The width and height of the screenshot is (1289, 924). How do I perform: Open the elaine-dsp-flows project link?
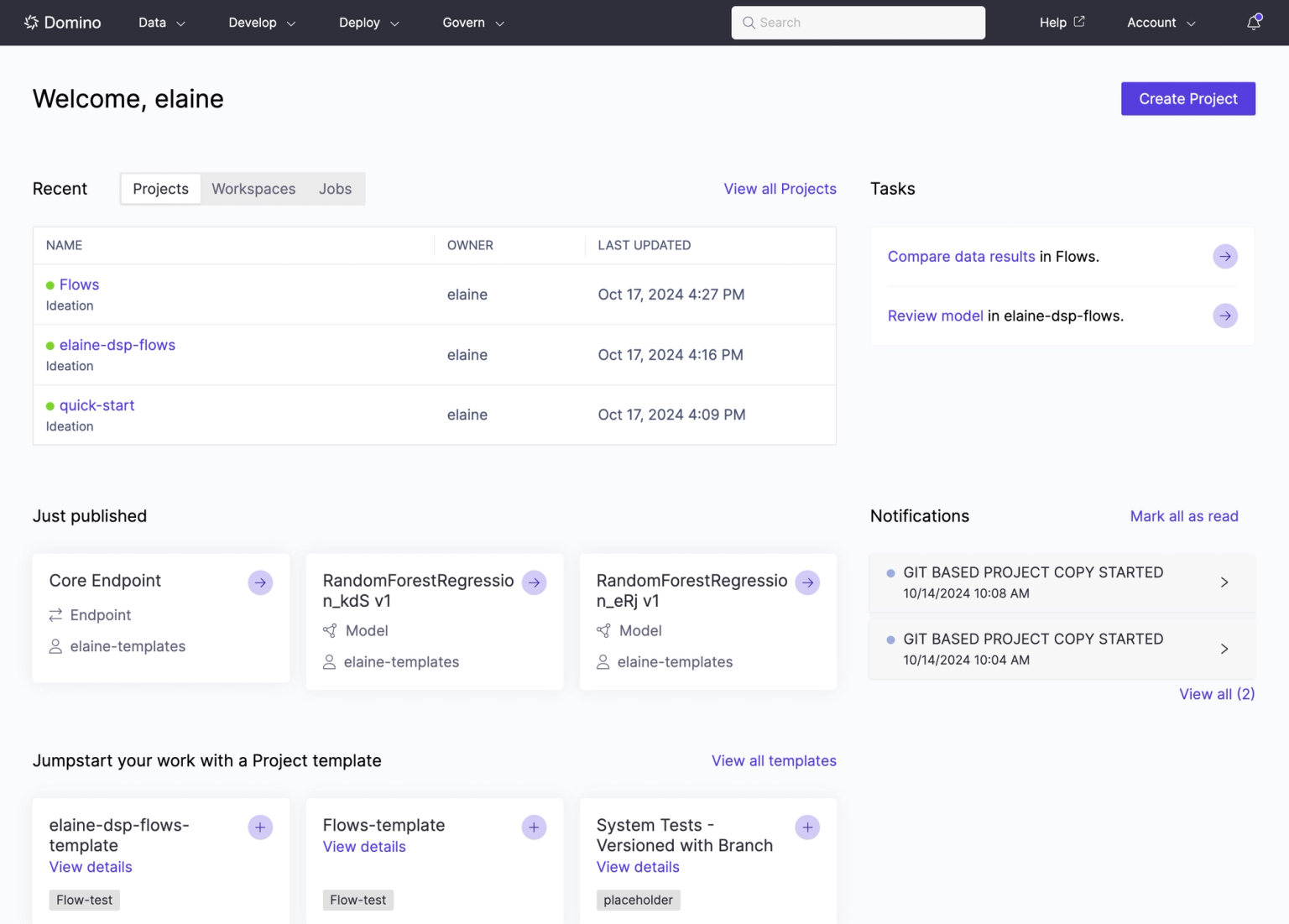[117, 345]
